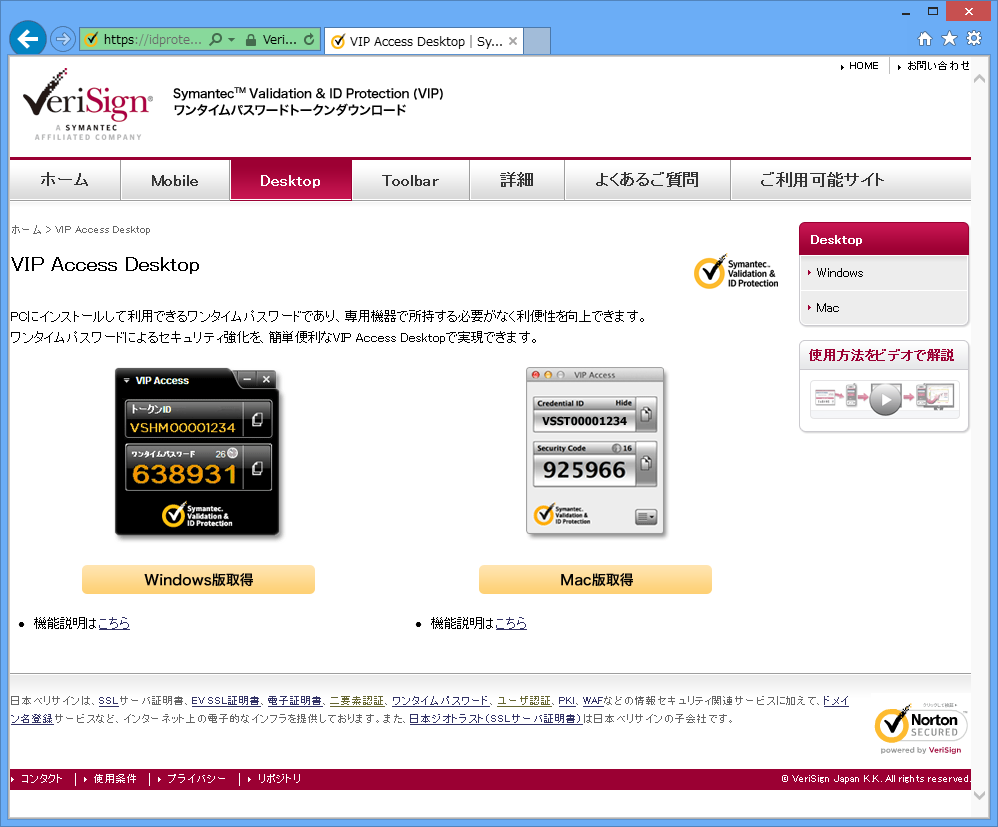Open the お問い合わせ link
998x827 pixels.
click(938, 66)
